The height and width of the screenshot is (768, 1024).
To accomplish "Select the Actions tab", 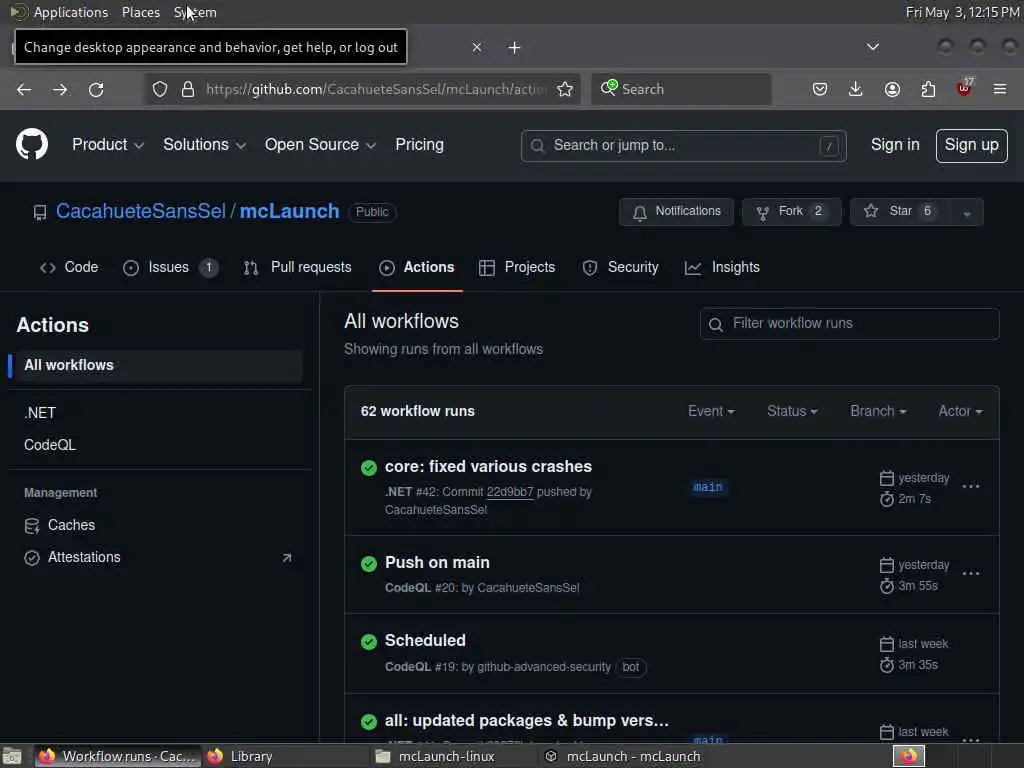I will 417,268.
